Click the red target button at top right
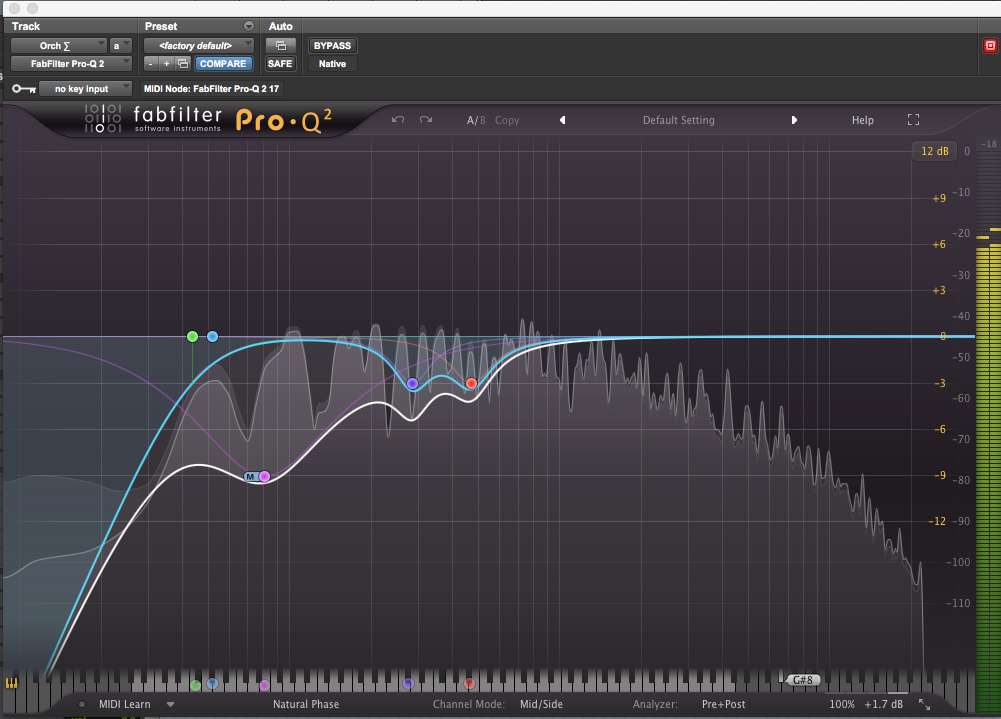Screen dimensions: 1001x719 click(x=990, y=45)
